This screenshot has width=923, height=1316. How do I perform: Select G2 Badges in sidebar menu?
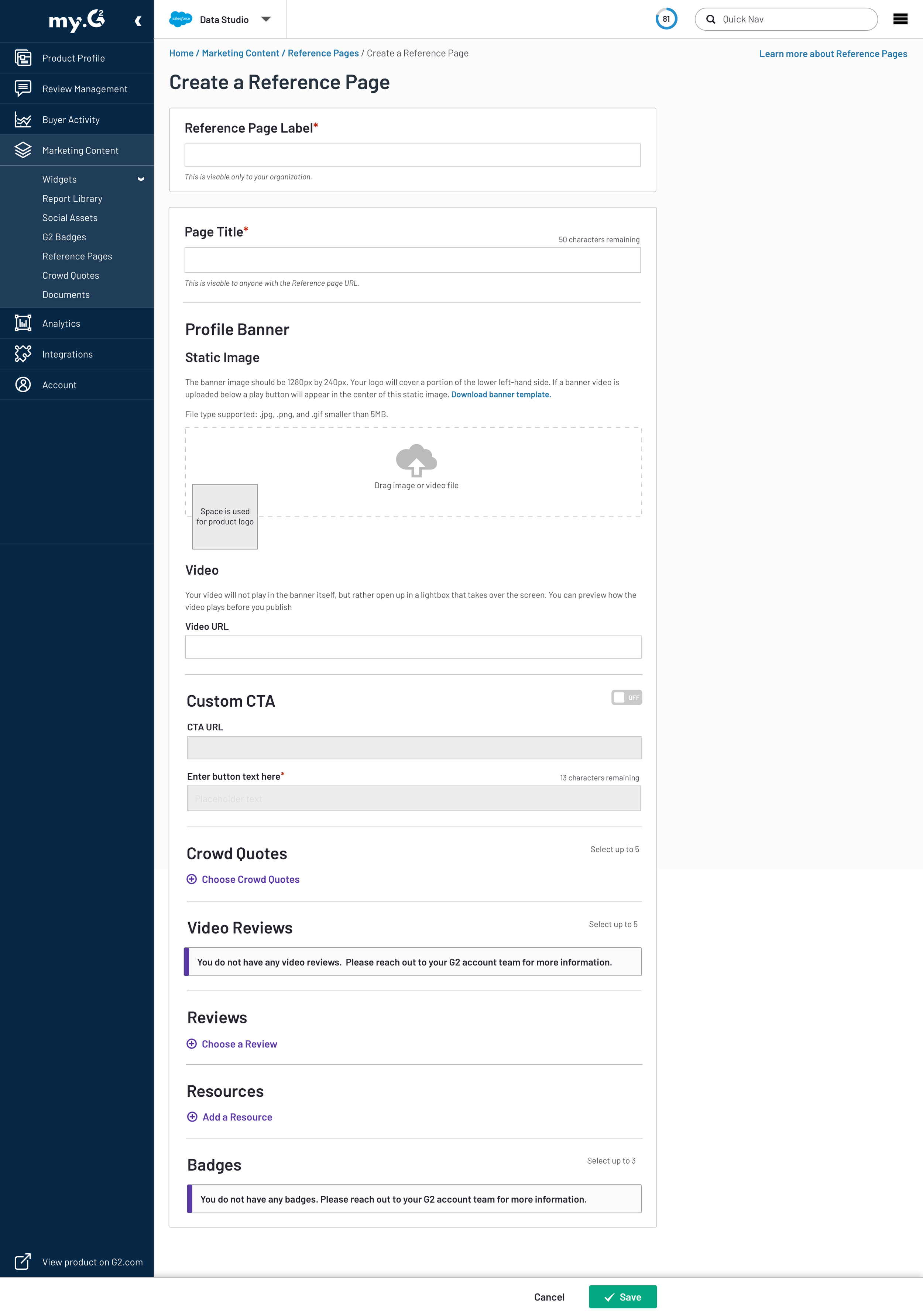pos(64,237)
